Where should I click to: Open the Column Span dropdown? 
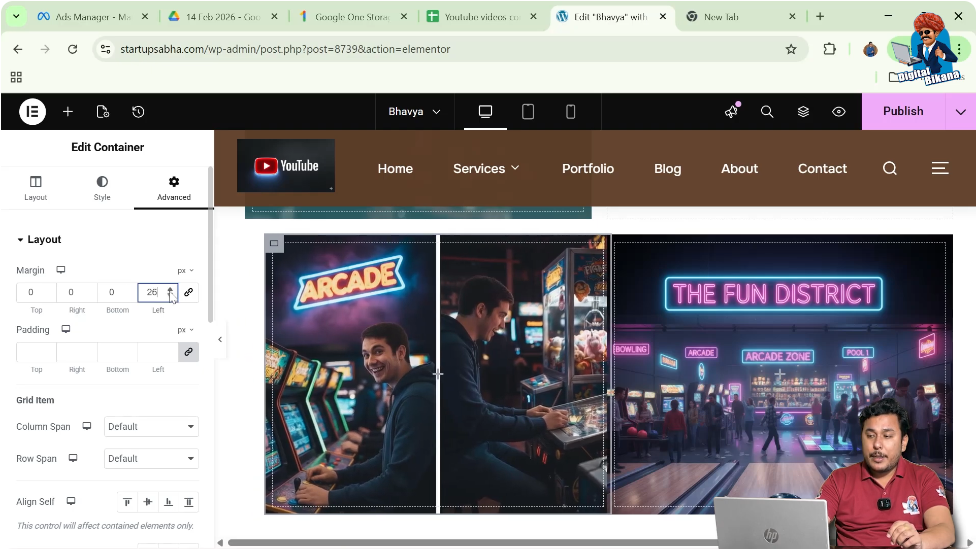[151, 427]
